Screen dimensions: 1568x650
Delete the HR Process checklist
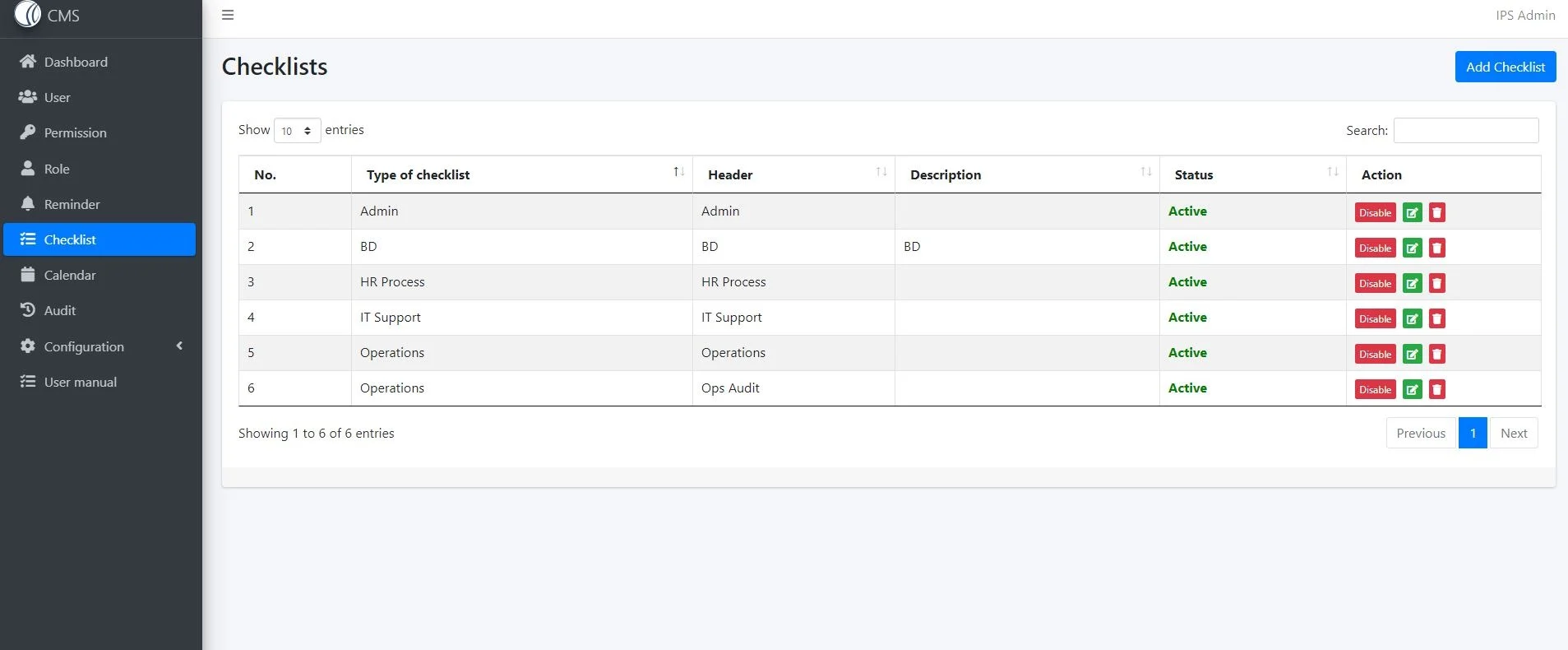pyautogui.click(x=1436, y=283)
